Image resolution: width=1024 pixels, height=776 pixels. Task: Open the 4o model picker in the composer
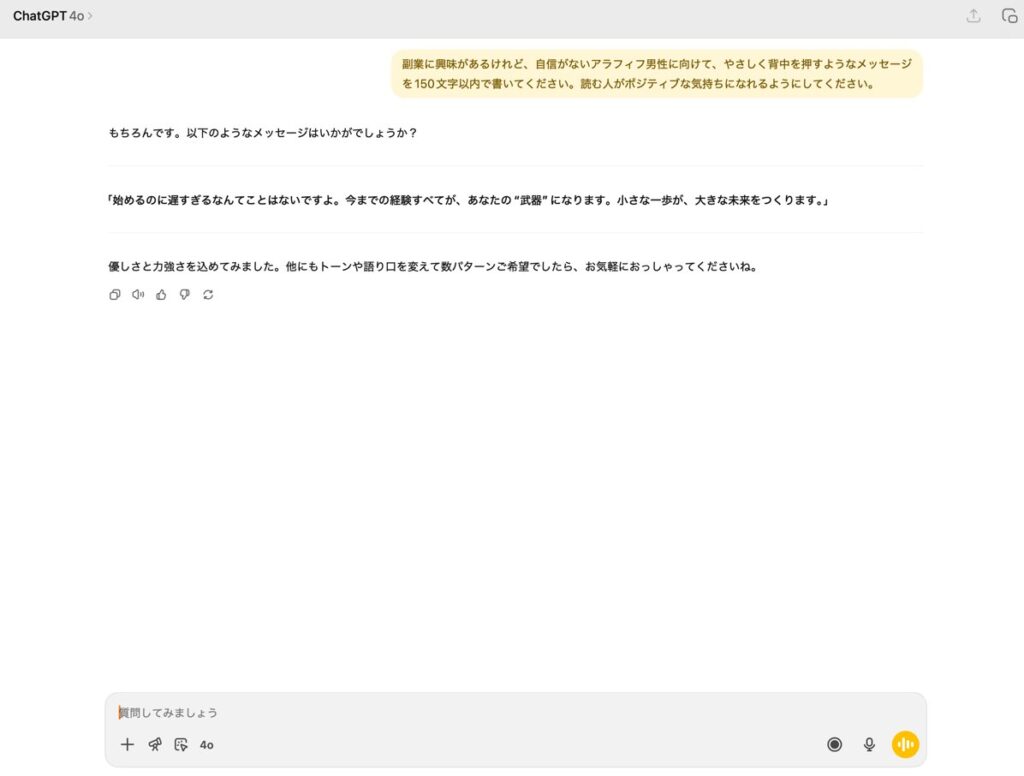tap(207, 745)
